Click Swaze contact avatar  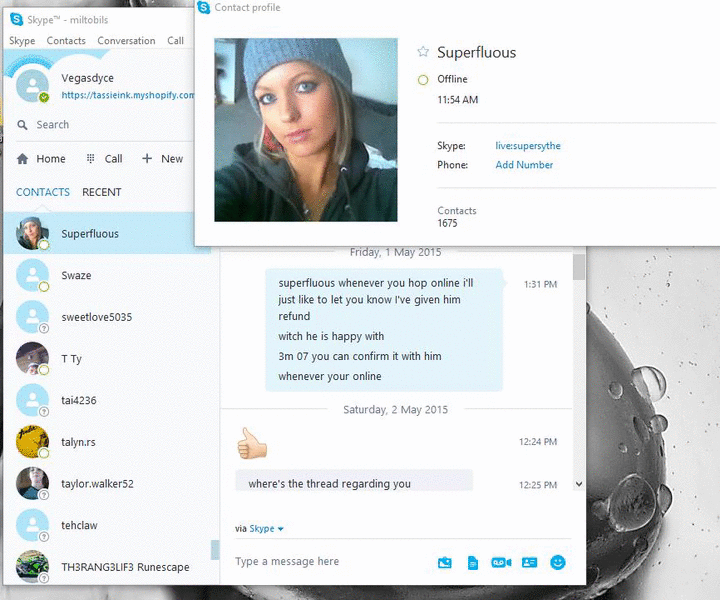tap(32, 275)
